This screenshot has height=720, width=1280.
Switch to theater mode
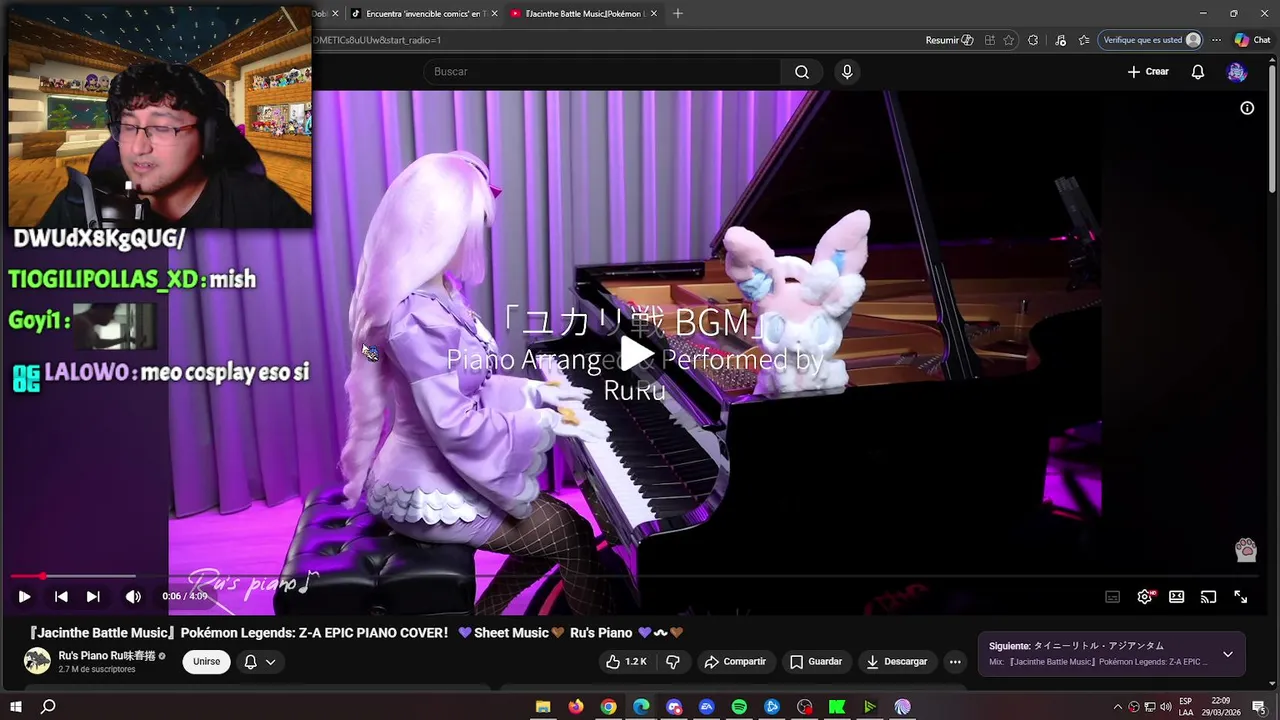point(1176,597)
